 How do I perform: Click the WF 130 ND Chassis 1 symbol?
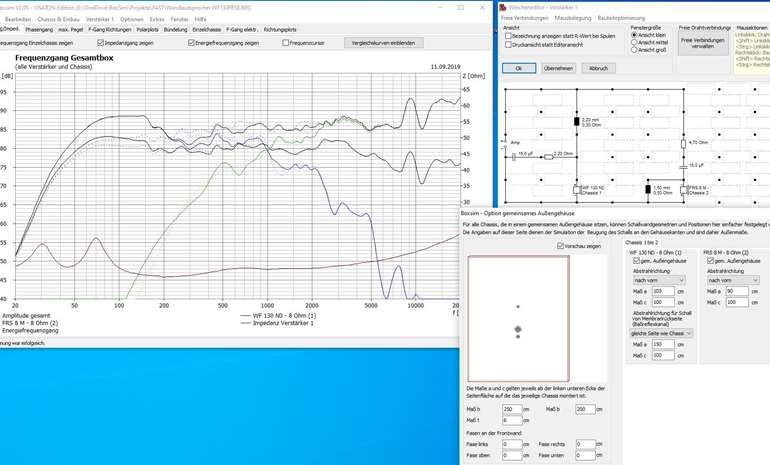click(x=578, y=188)
